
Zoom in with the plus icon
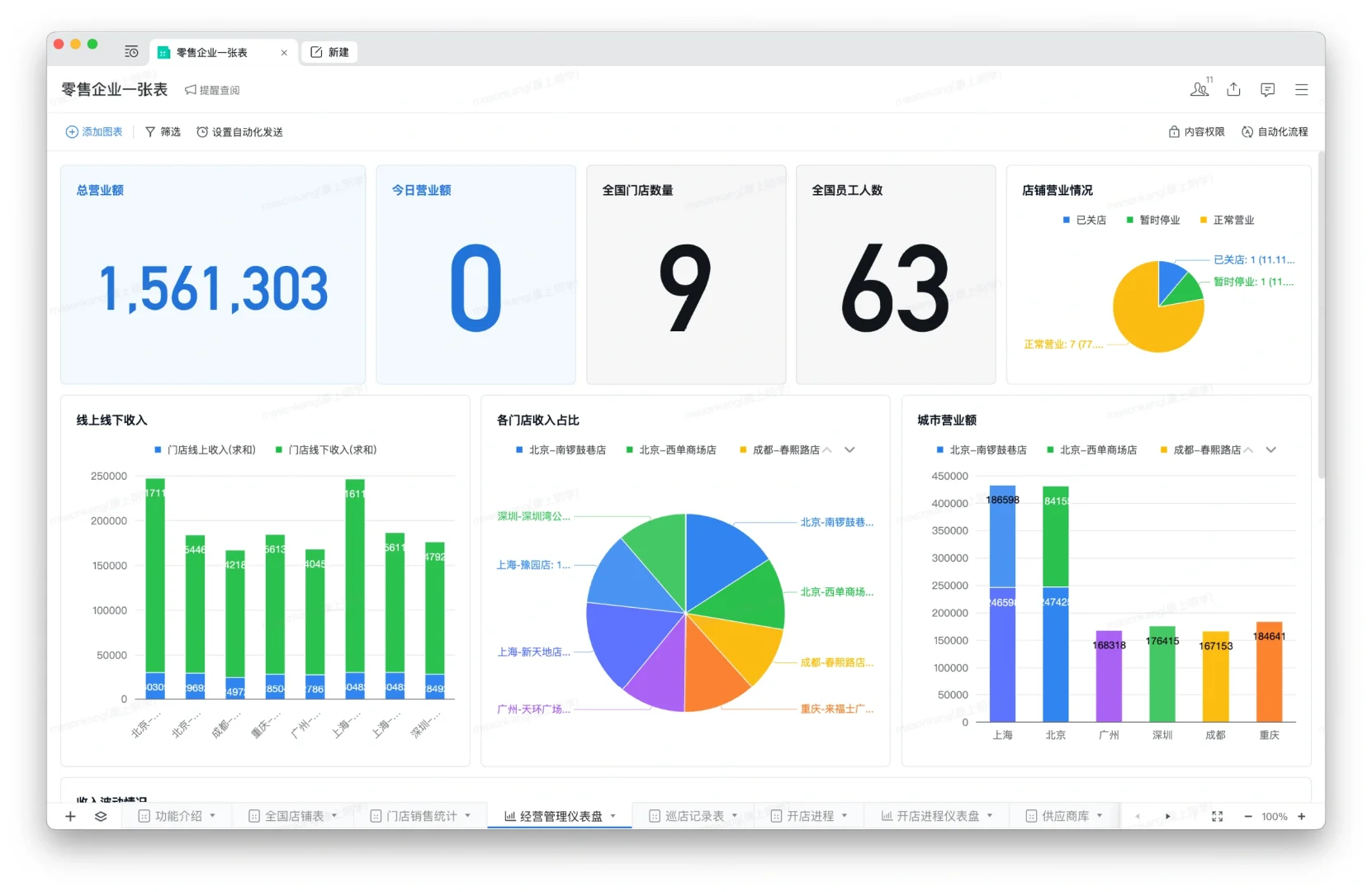(x=1302, y=816)
